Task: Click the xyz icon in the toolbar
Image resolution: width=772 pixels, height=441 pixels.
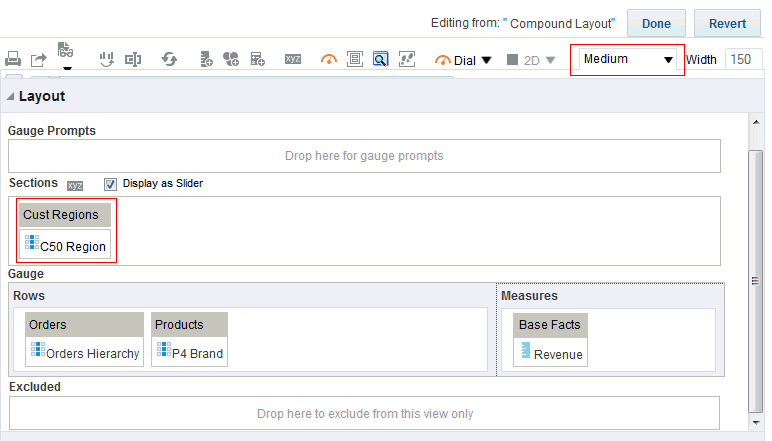Action: point(293,60)
